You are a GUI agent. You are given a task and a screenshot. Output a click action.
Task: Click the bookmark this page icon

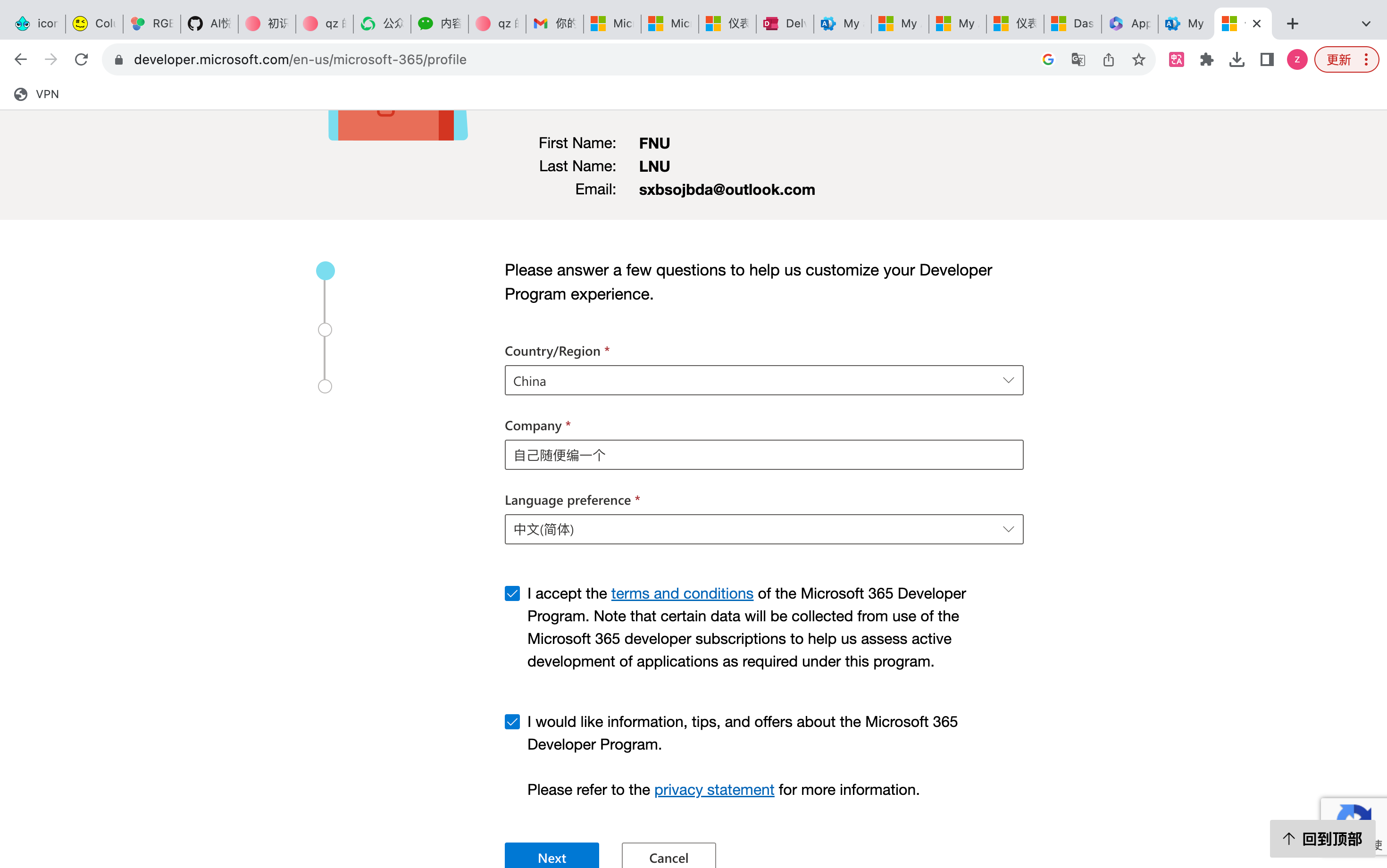(x=1138, y=60)
